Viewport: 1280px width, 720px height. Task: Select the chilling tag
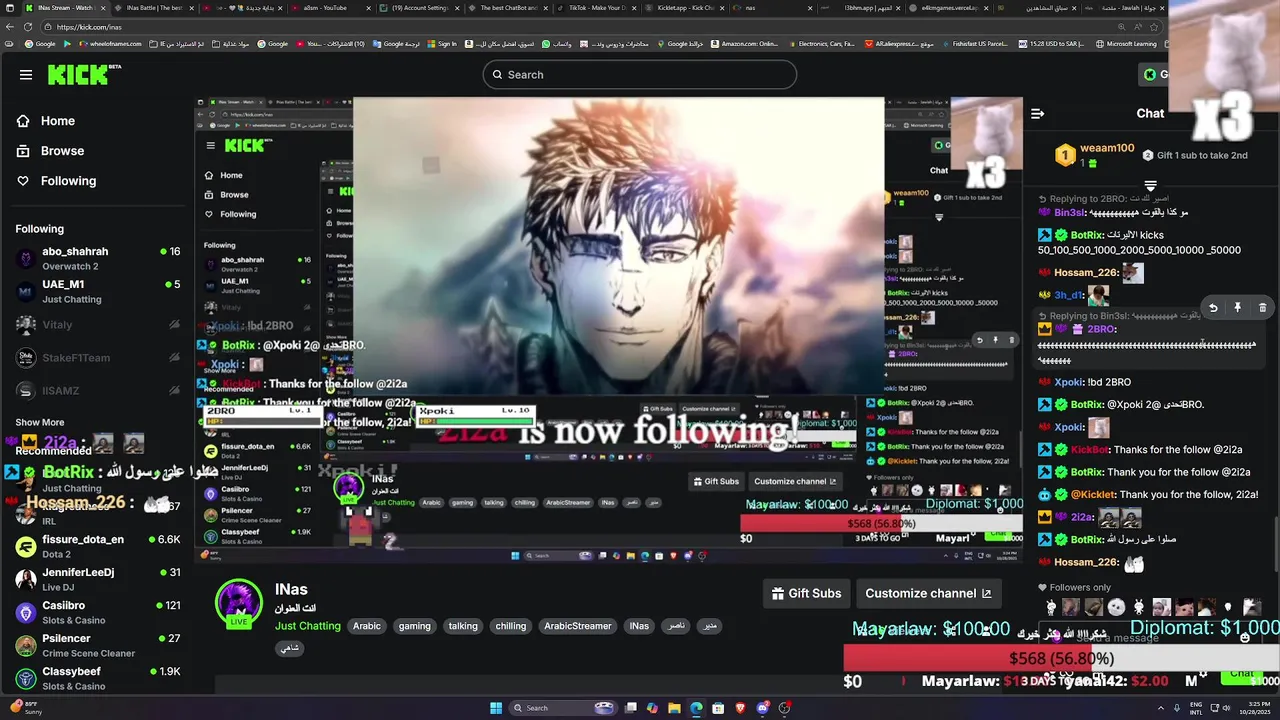point(510,626)
